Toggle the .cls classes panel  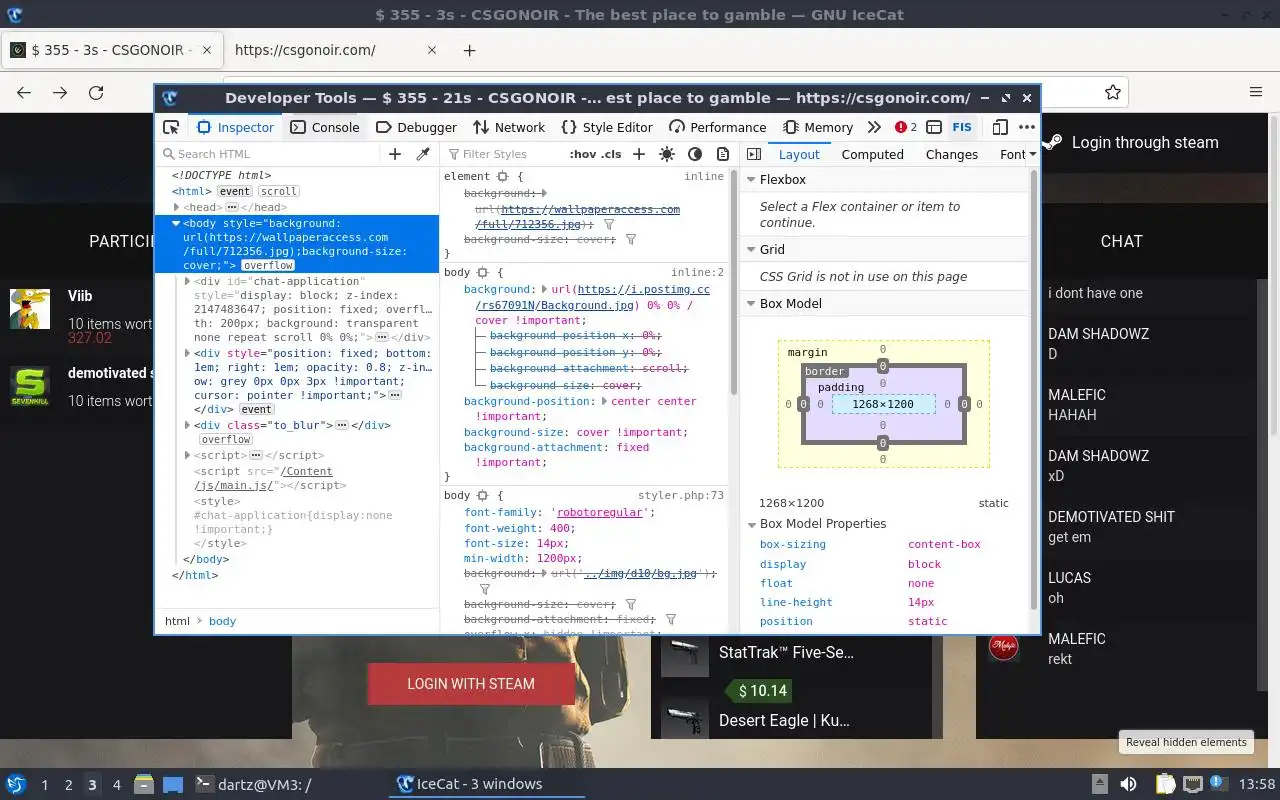(611, 154)
